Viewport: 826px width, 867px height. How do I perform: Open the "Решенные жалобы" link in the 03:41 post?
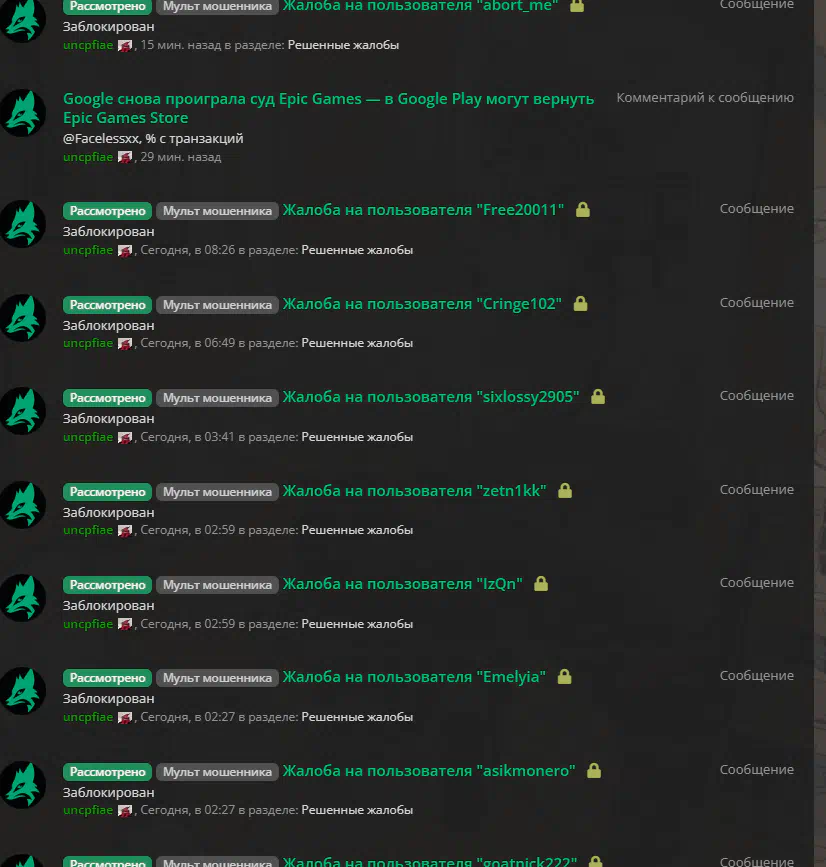click(357, 437)
